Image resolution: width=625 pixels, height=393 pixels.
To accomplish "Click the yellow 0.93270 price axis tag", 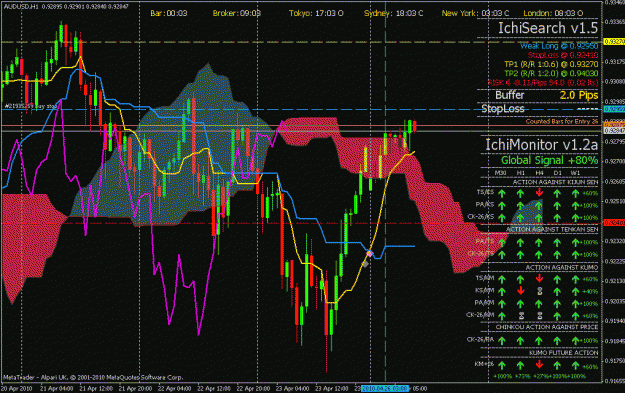I will pos(614,41).
